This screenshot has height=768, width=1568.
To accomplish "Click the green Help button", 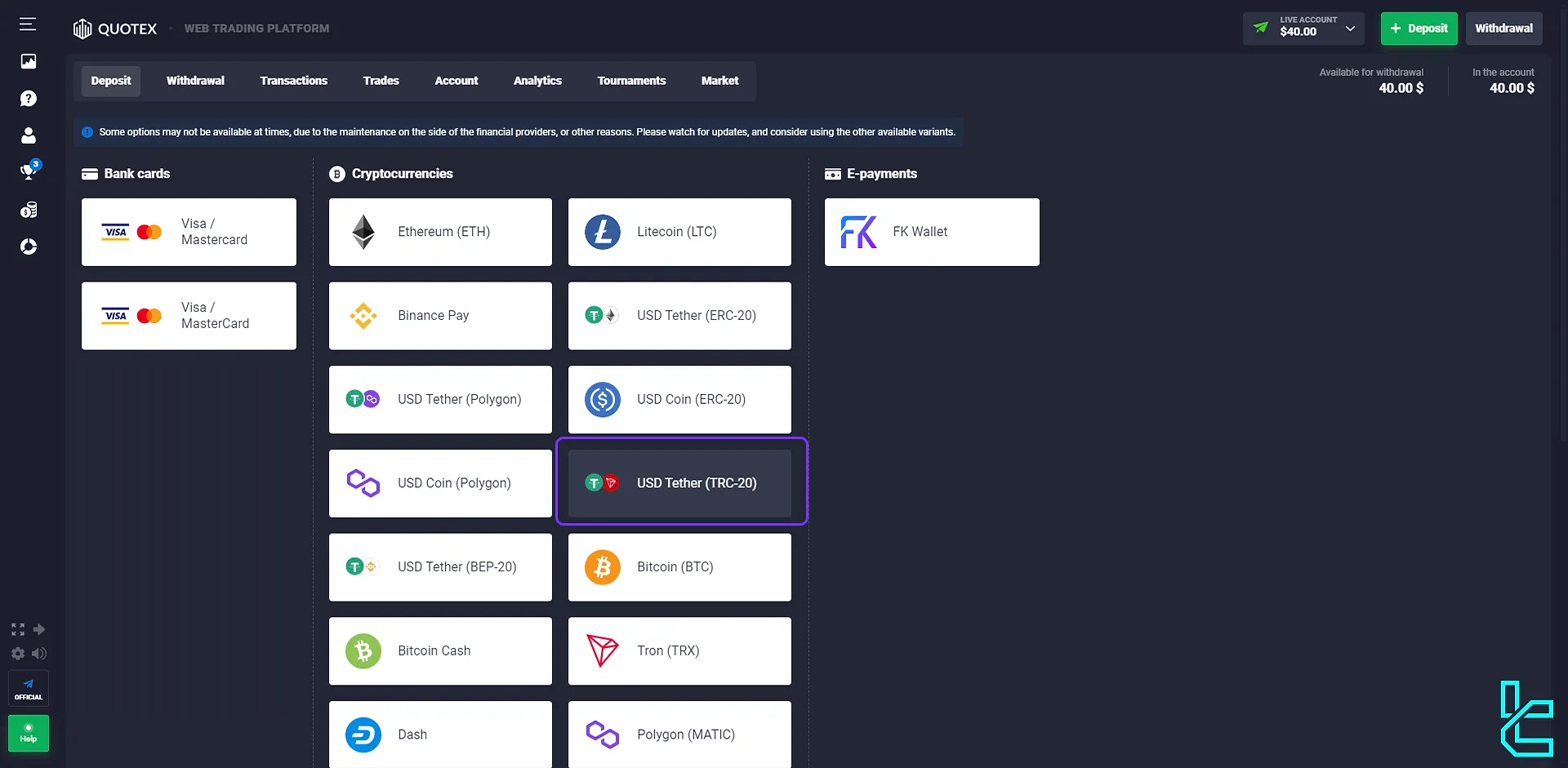I will (x=29, y=733).
